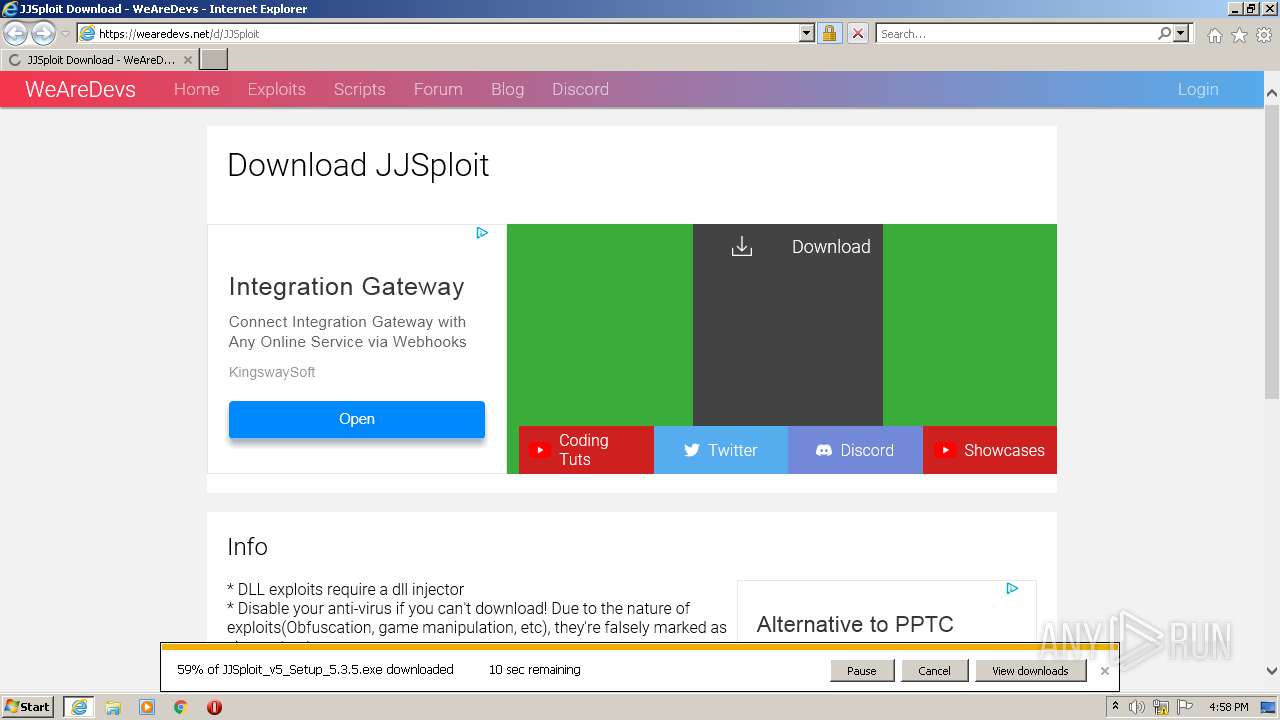Viewport: 1280px width, 720px height.
Task: Click the Alternative to PPTC ad title
Action: (855, 624)
